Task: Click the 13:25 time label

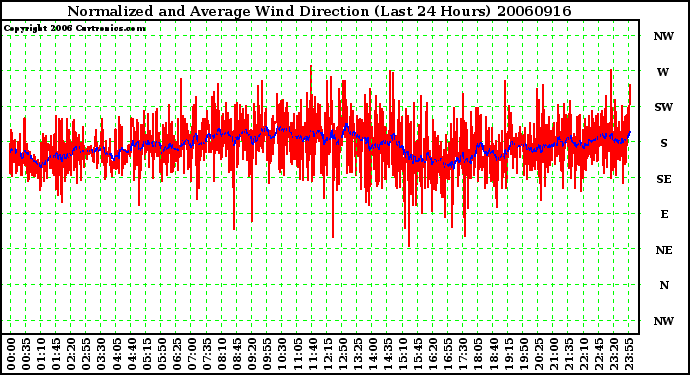Action: point(357,354)
